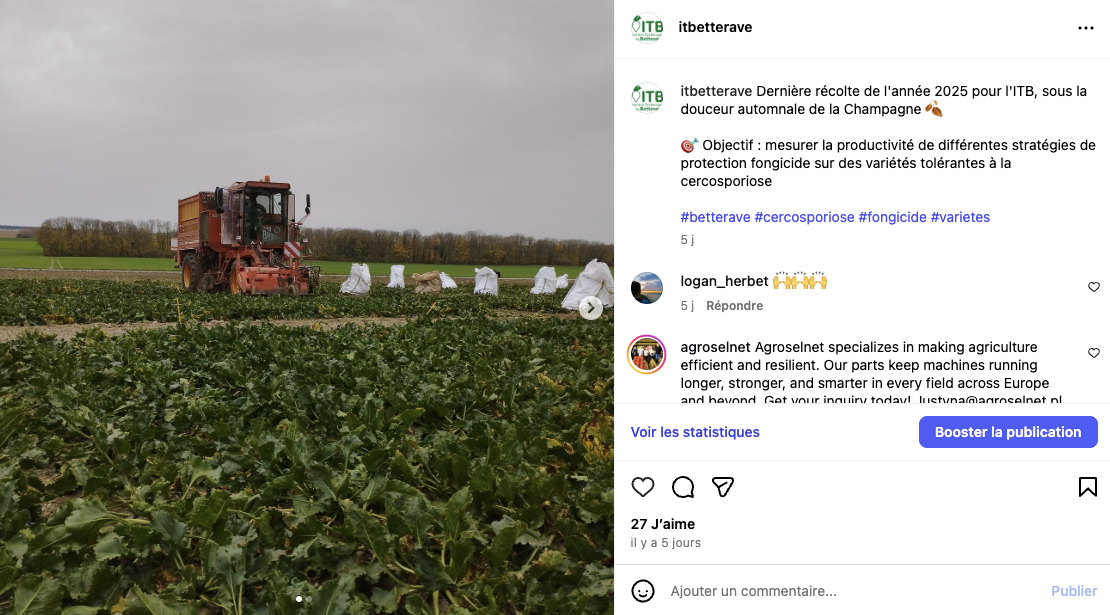Reply to logan_herbet with Répondre

[734, 306]
